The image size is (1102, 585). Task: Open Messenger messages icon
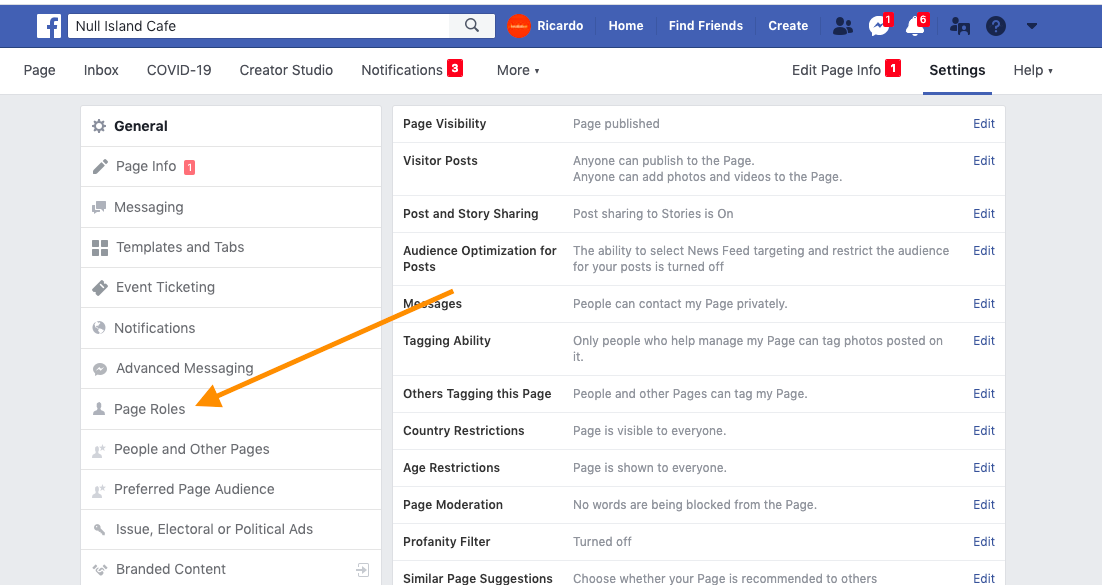(x=879, y=26)
